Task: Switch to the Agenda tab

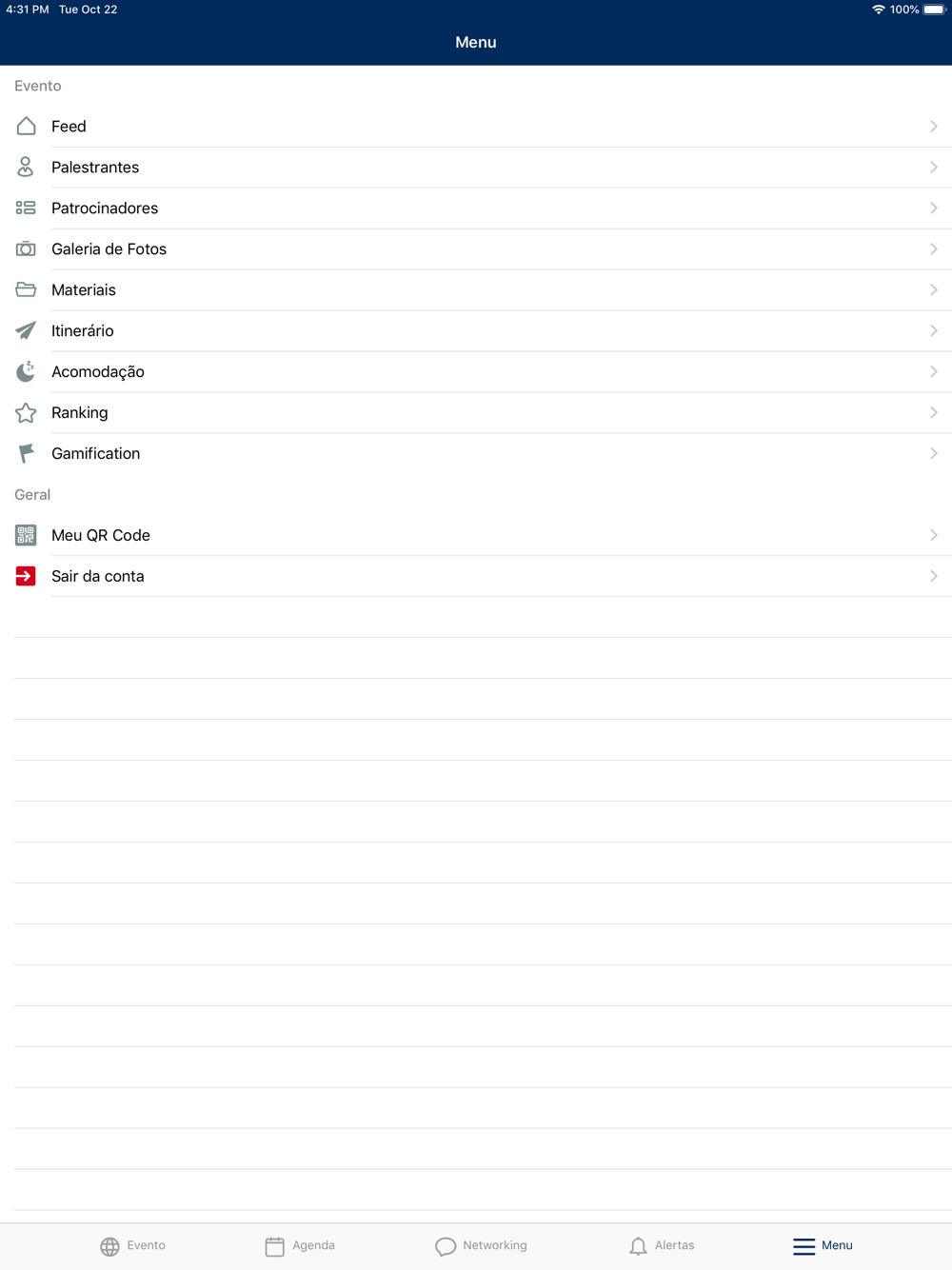Action: pyautogui.click(x=300, y=1245)
